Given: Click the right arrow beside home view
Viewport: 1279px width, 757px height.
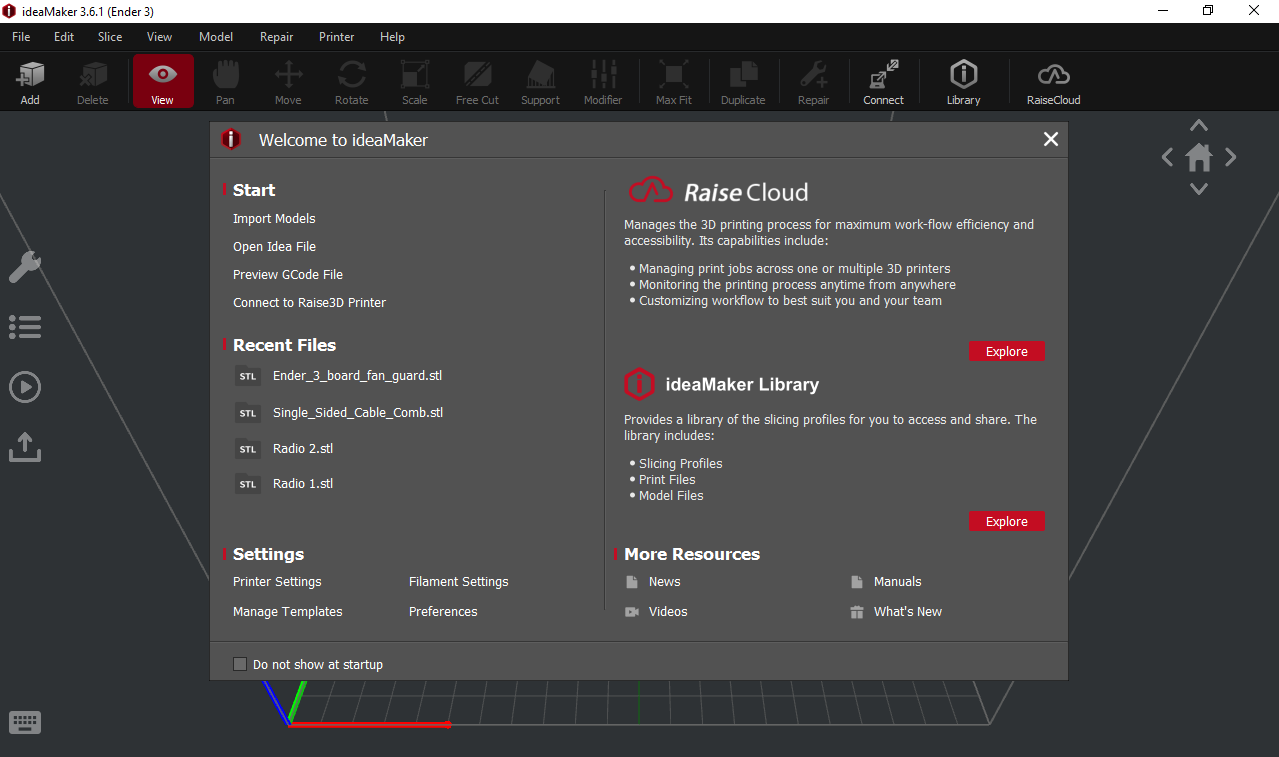Looking at the screenshot, I should [x=1231, y=157].
